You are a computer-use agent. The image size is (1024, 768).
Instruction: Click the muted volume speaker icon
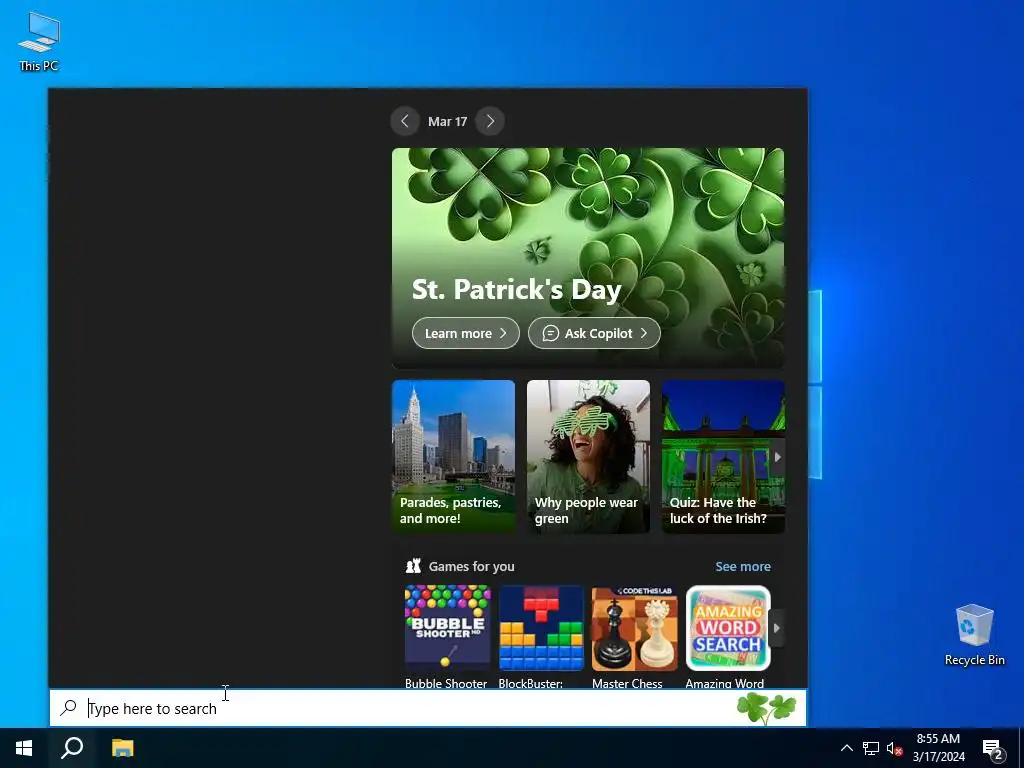[x=894, y=748]
